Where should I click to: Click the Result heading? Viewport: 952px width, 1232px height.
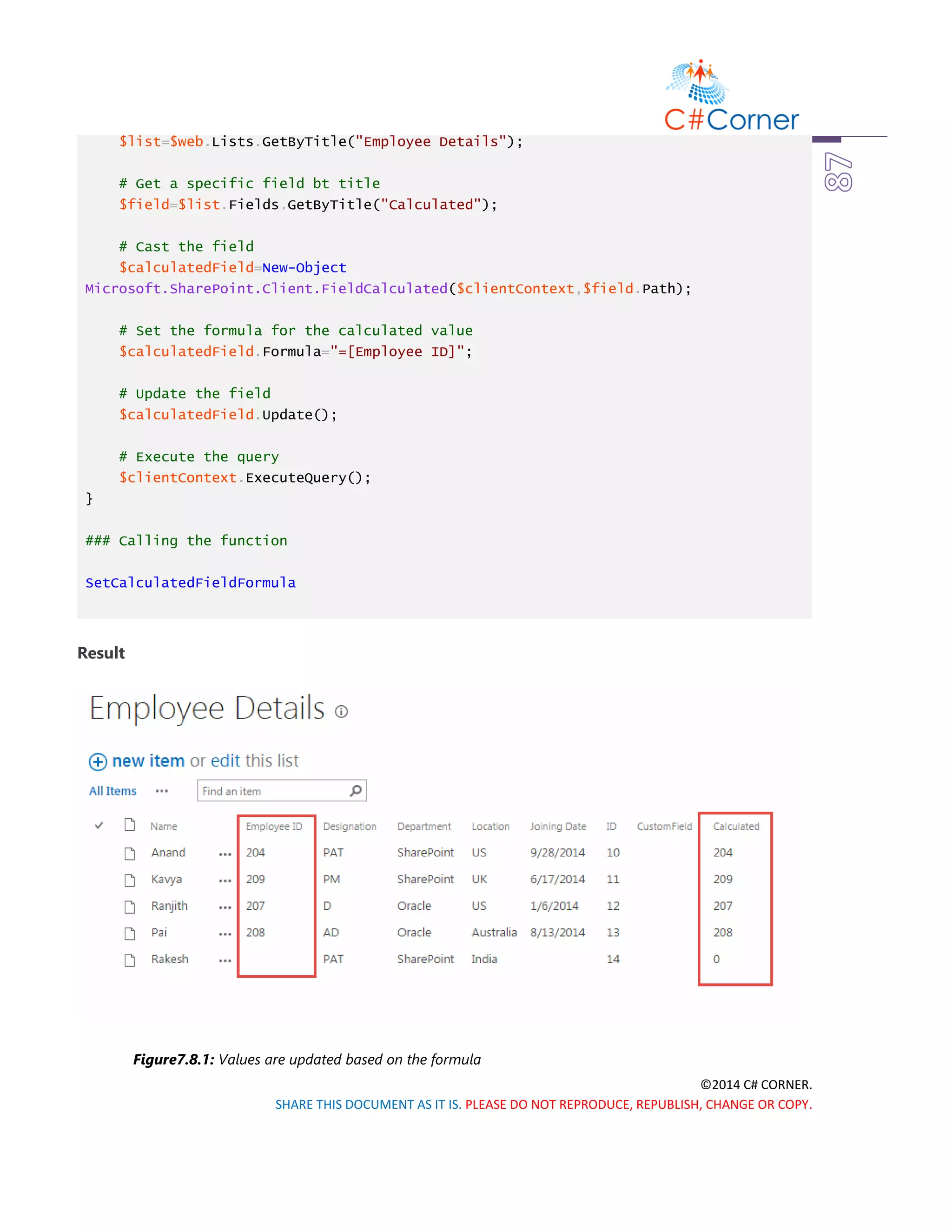pyautogui.click(x=101, y=653)
